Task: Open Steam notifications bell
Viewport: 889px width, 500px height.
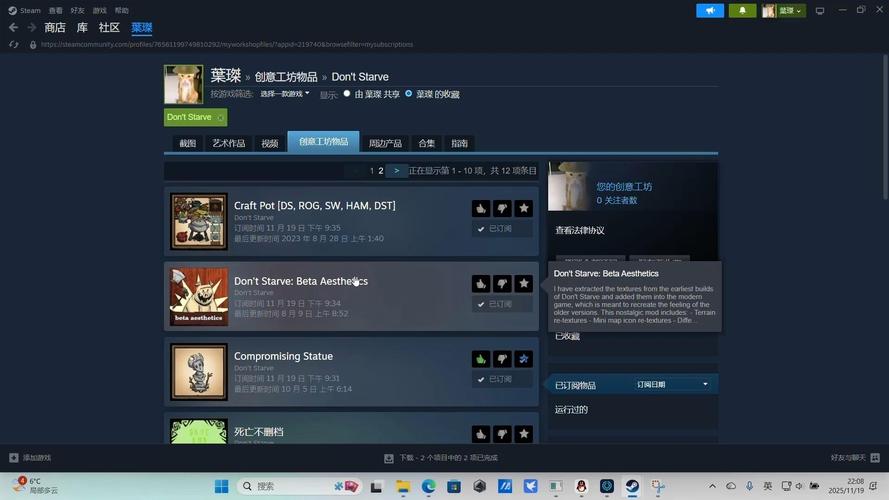Action: pyautogui.click(x=742, y=10)
